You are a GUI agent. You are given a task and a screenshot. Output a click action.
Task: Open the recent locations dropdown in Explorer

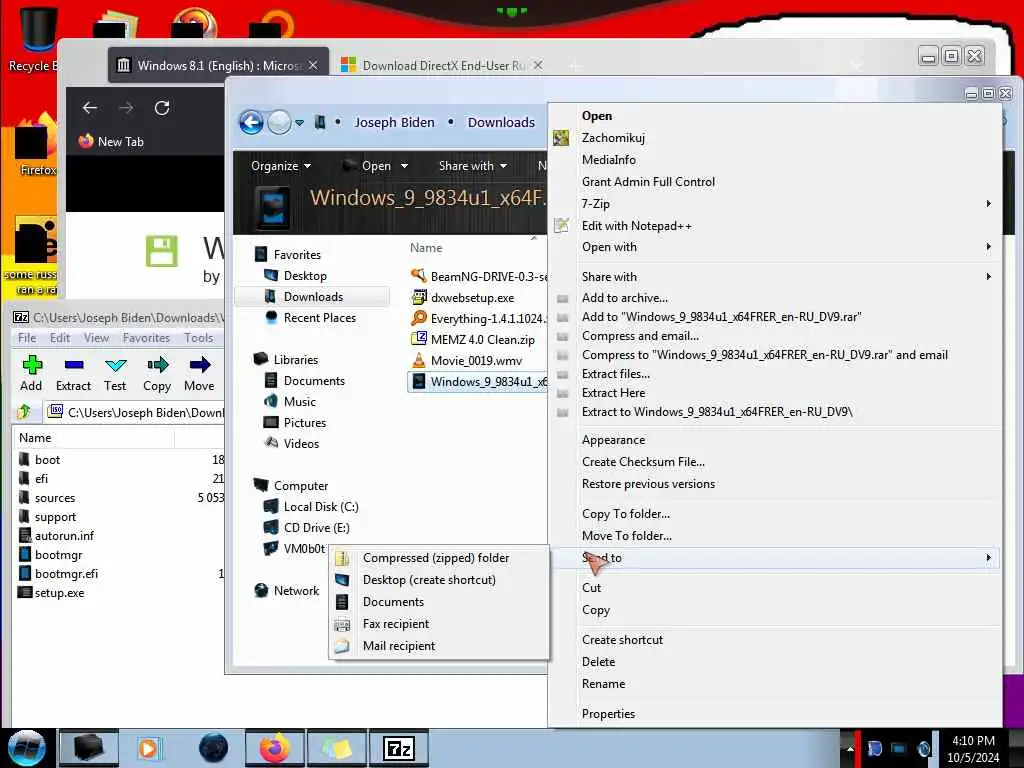pyautogui.click(x=299, y=123)
